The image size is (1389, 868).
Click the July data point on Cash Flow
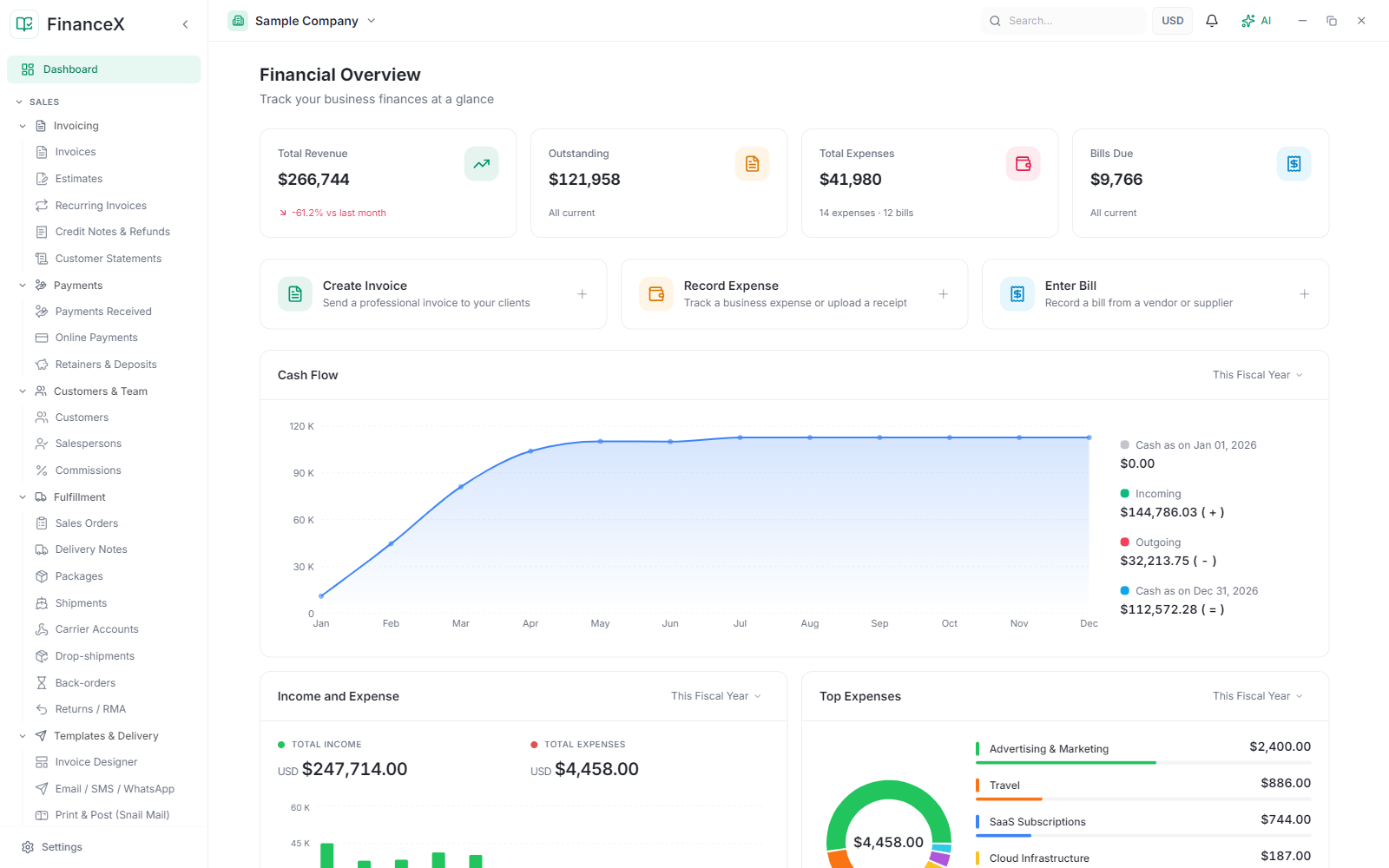740,437
